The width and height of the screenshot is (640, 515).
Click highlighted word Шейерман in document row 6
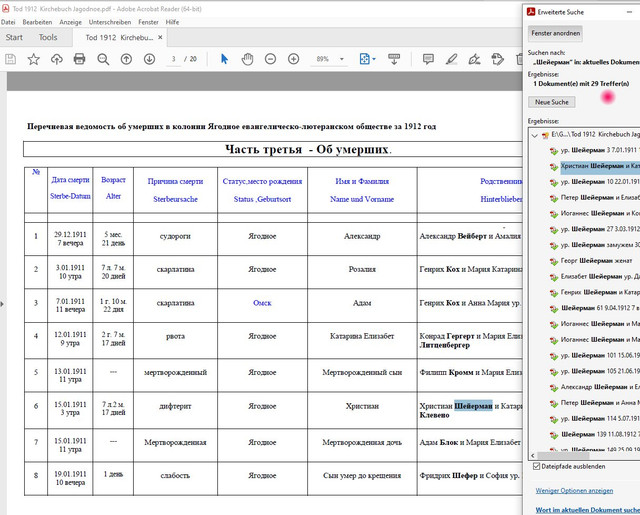click(473, 406)
